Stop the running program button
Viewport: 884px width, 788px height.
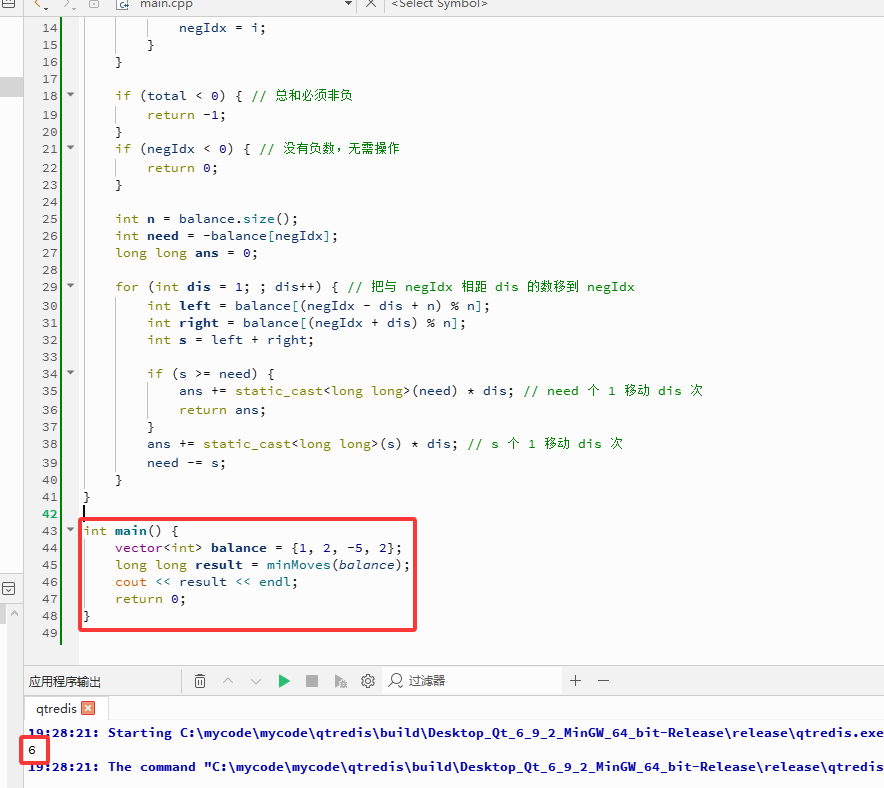point(312,681)
